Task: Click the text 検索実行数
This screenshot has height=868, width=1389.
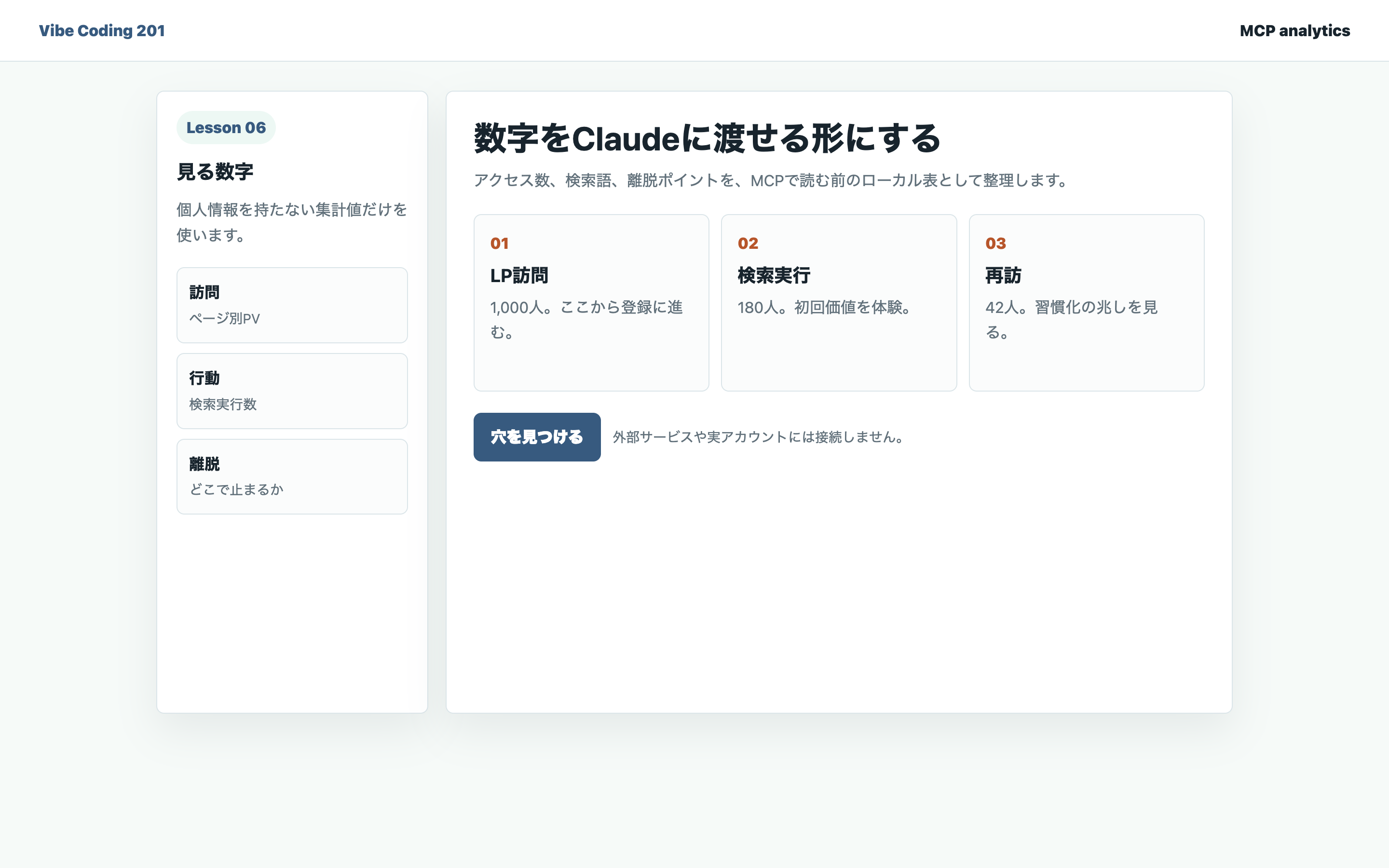Action: pos(223,404)
